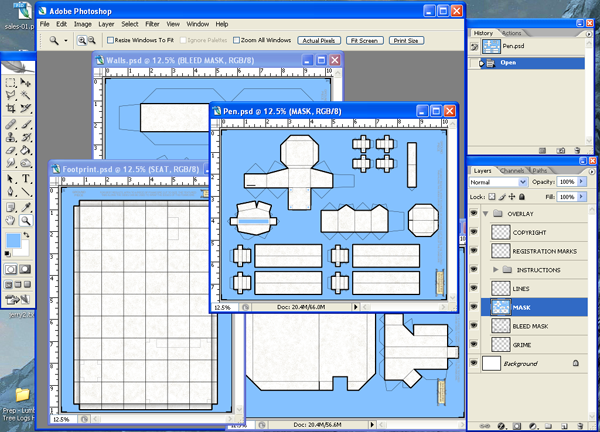Select the Eyedropper tool

click(25, 207)
